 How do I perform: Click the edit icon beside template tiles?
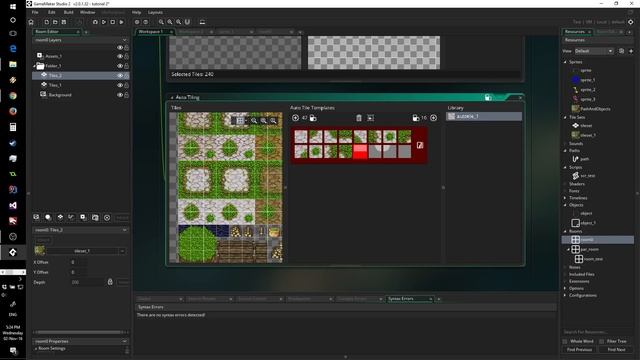pos(420,145)
